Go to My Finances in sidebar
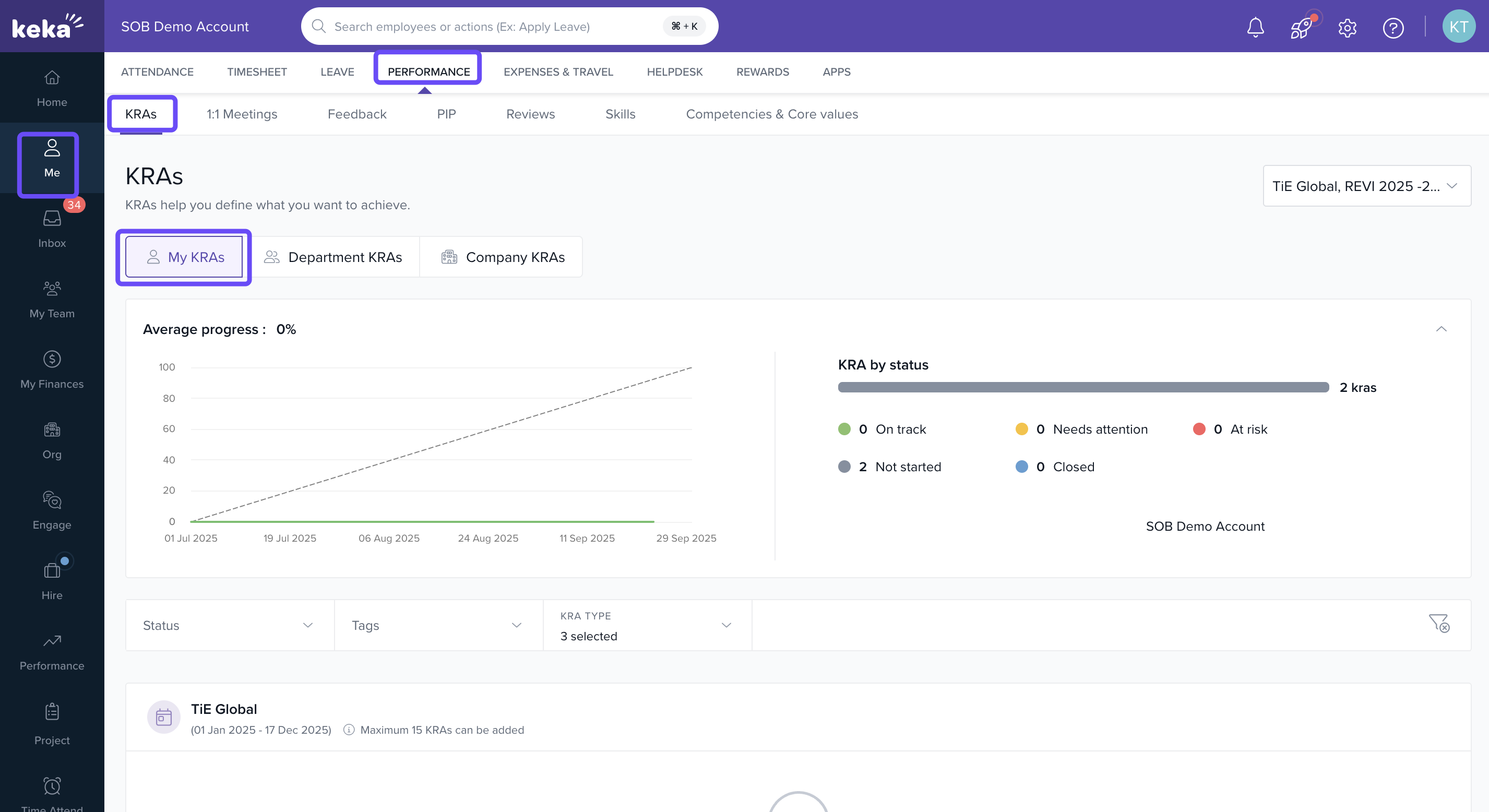This screenshot has height=812, width=1489. pos(52,369)
